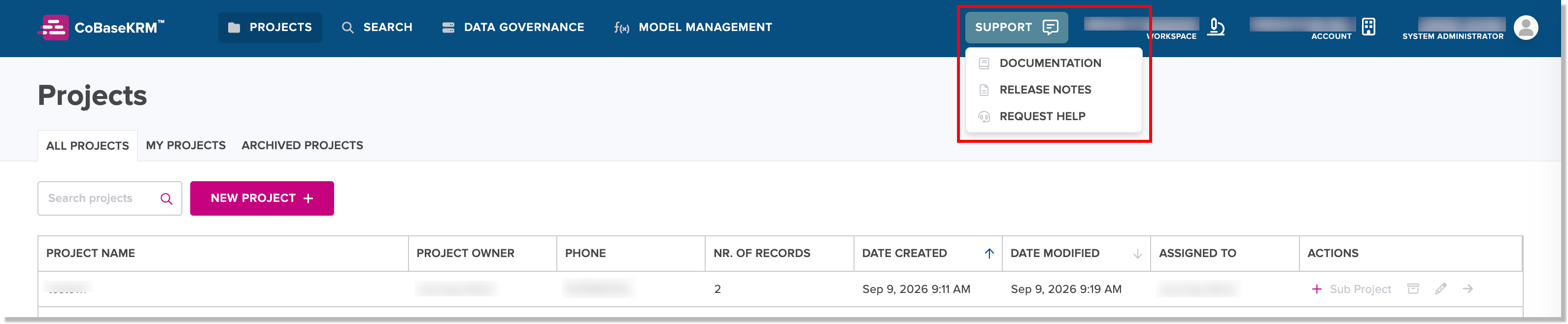1568x324 pixels.
Task: Click the CoBaseKRM logo icon
Action: click(53, 28)
